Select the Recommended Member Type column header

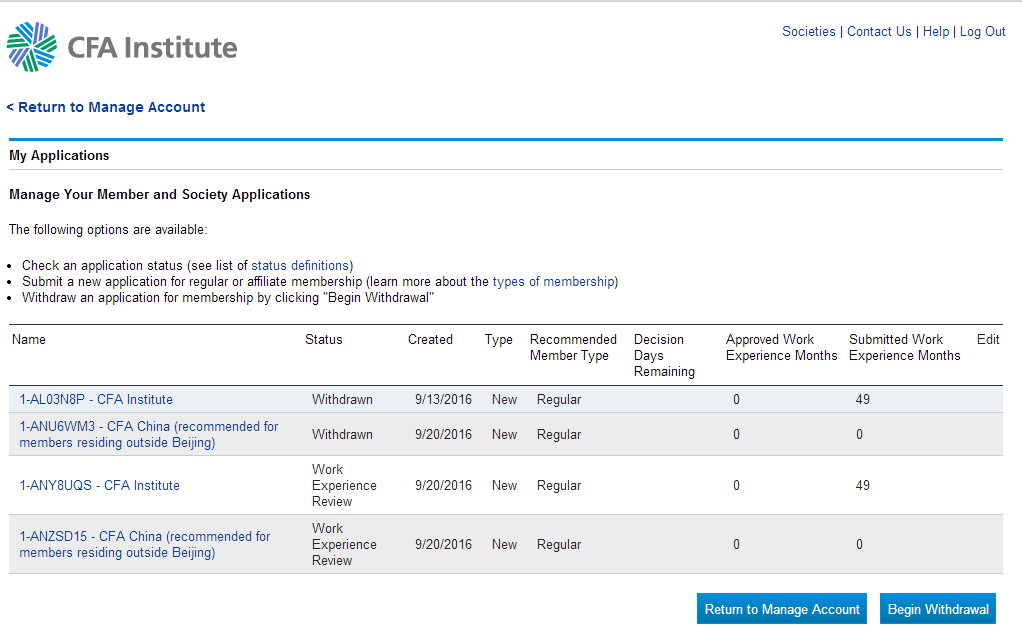click(x=573, y=348)
